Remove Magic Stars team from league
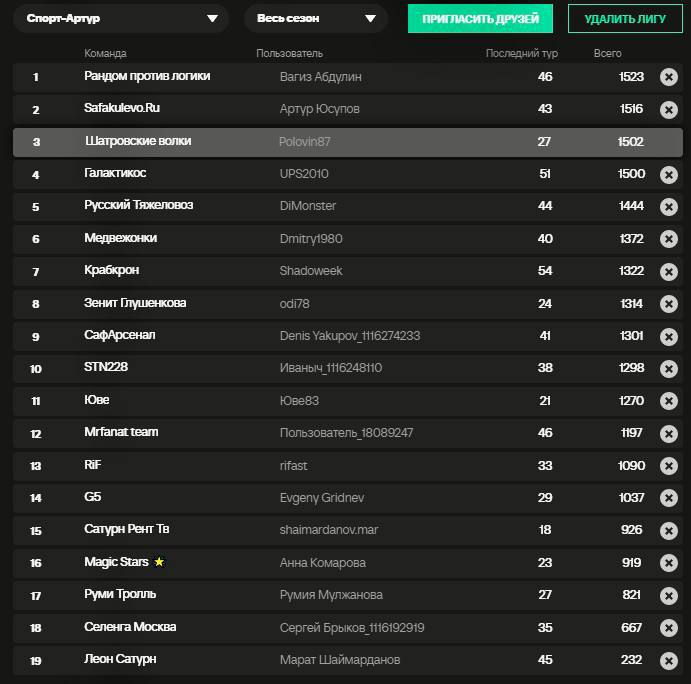The image size is (691, 684). point(669,562)
